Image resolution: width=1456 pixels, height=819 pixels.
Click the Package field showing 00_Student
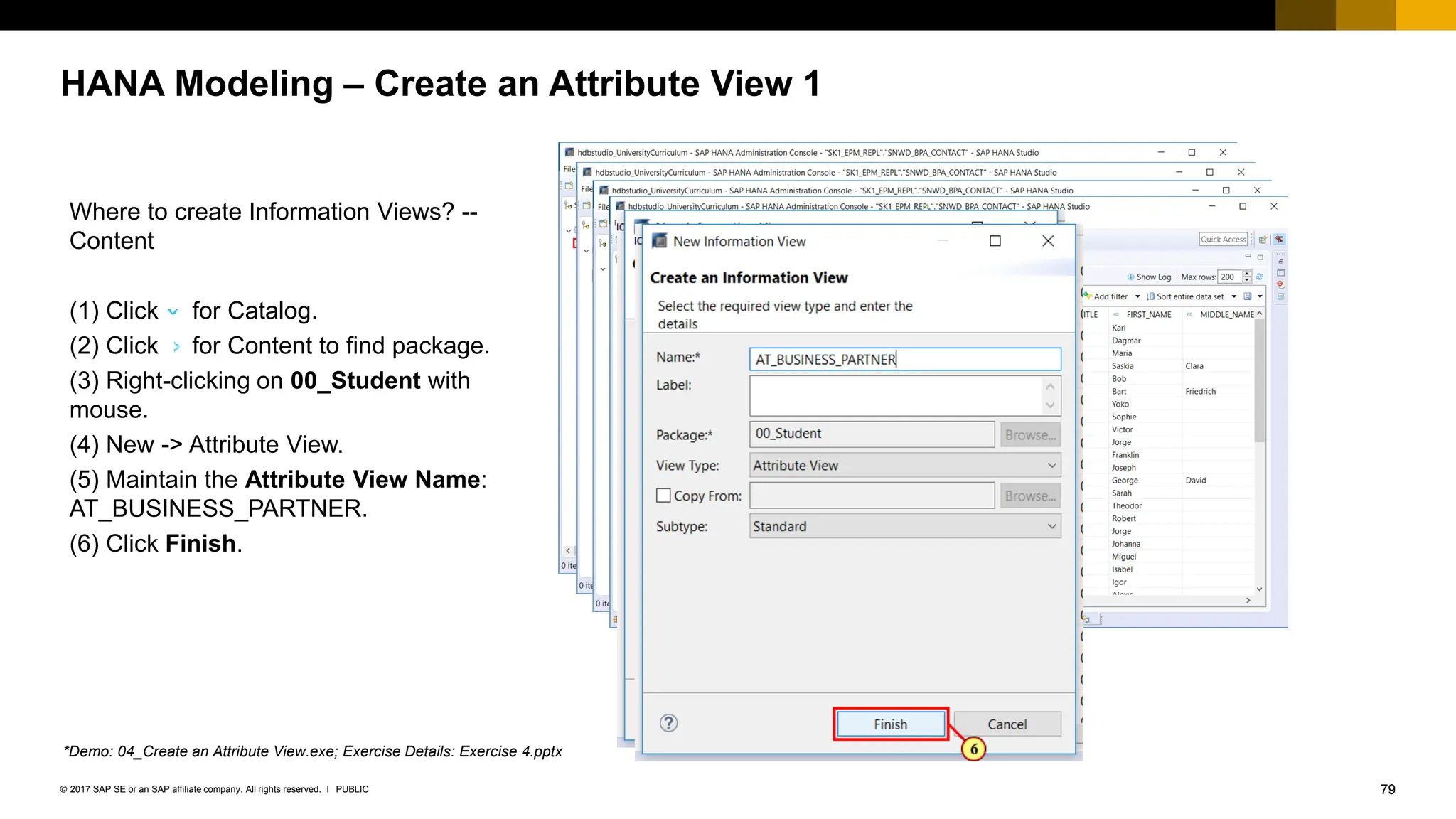[x=872, y=434]
